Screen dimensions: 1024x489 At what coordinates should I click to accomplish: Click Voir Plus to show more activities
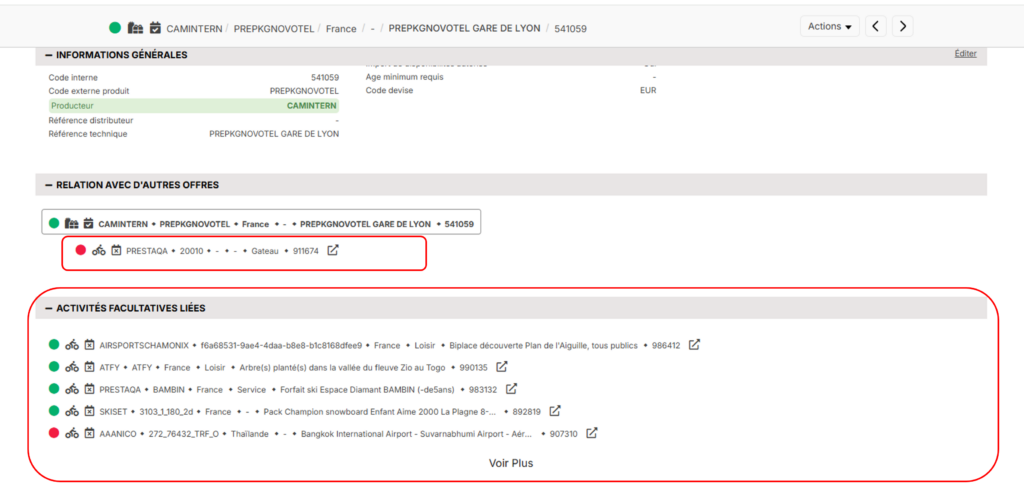click(511, 463)
